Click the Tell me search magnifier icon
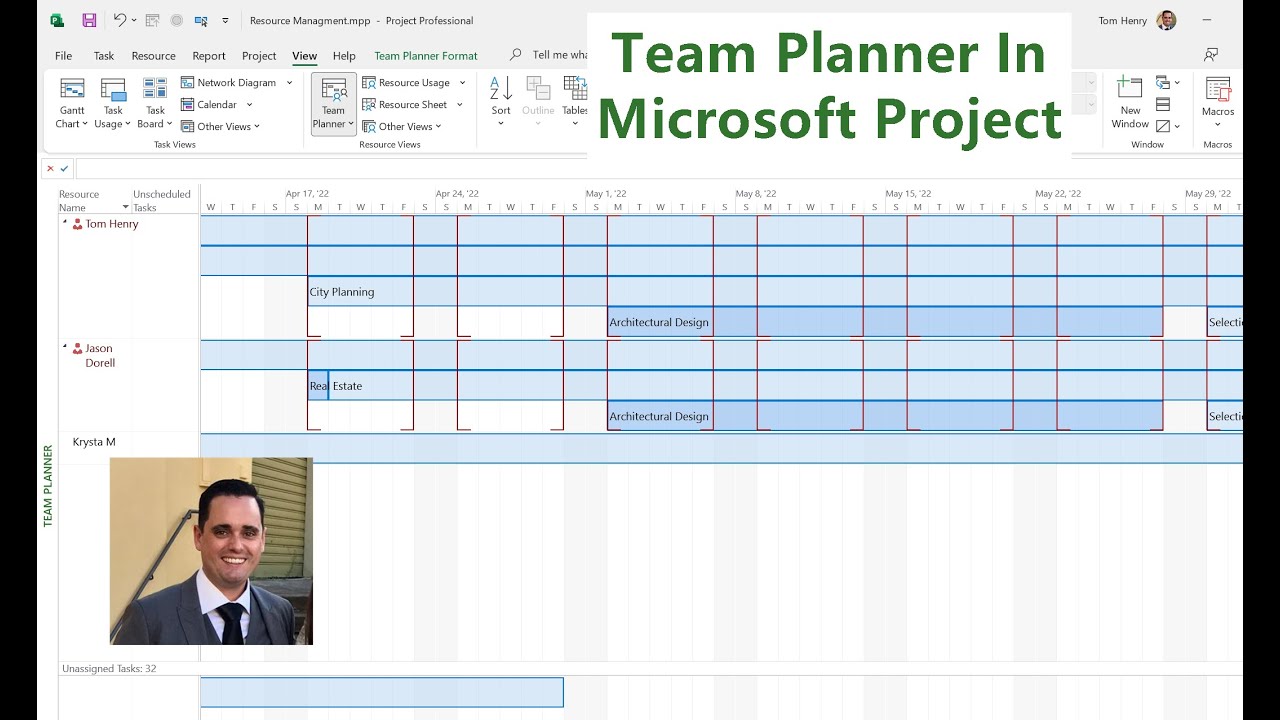 coord(516,55)
